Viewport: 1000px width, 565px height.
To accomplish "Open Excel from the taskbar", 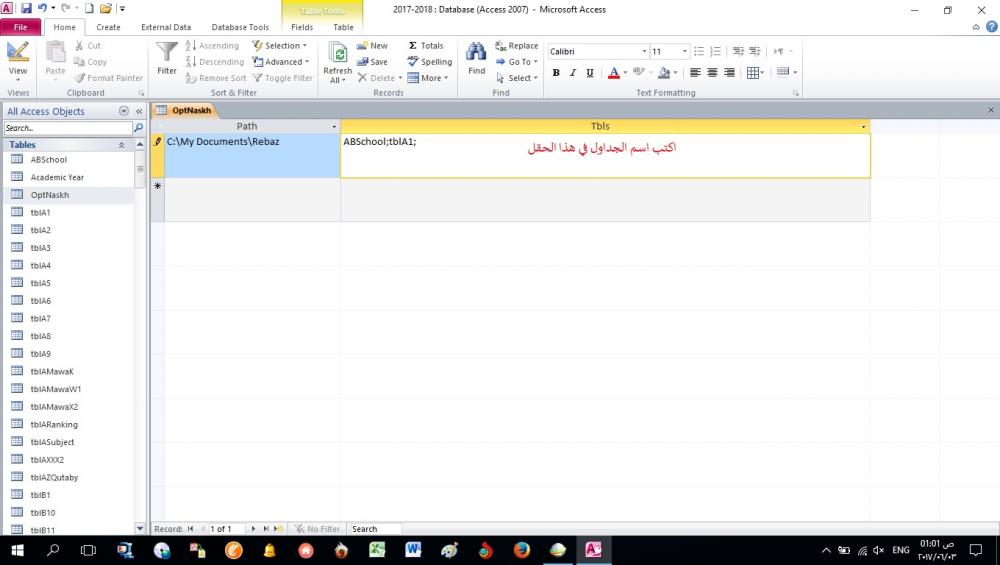I will 377,550.
